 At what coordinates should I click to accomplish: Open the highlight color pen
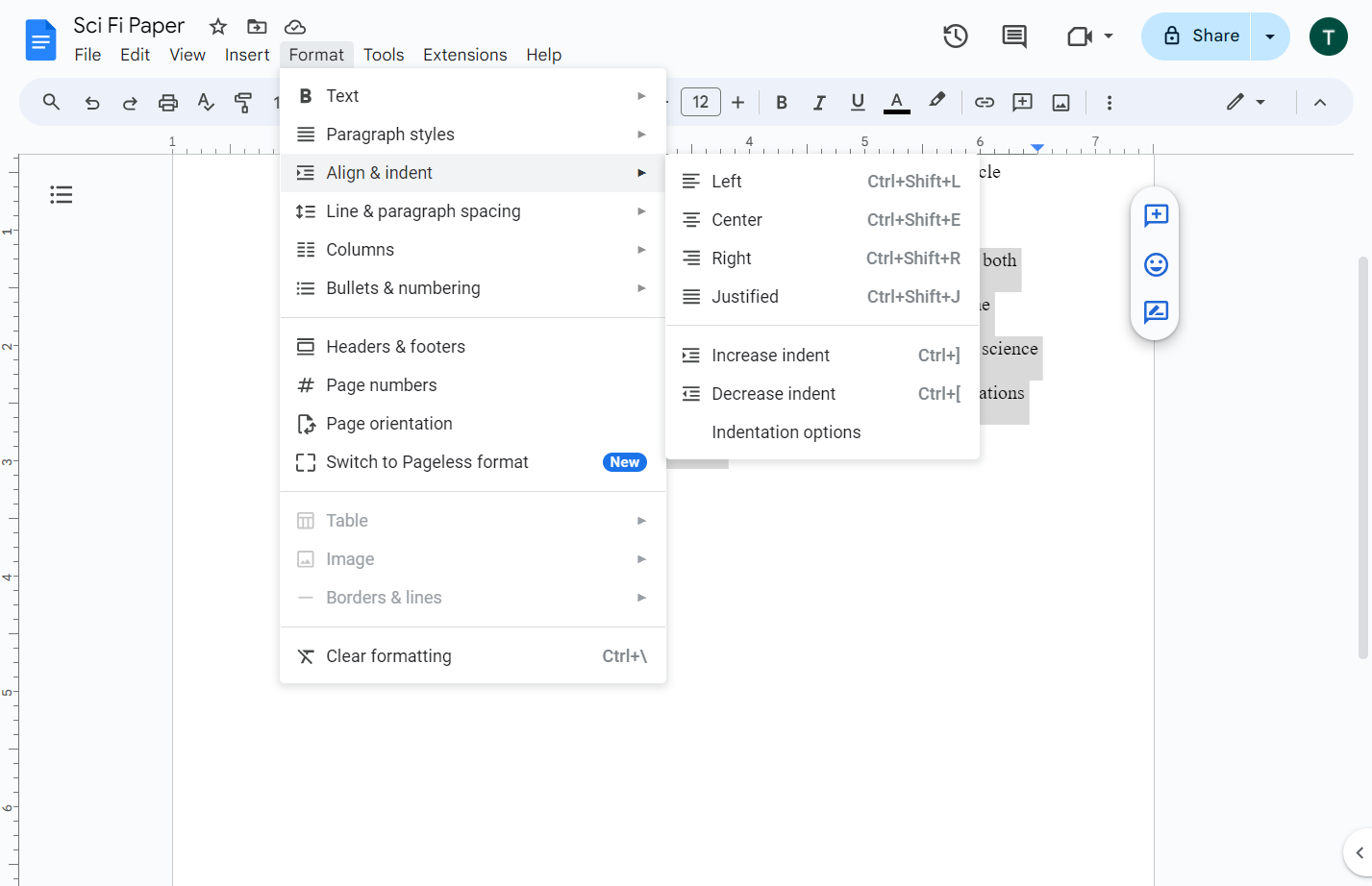coord(936,101)
